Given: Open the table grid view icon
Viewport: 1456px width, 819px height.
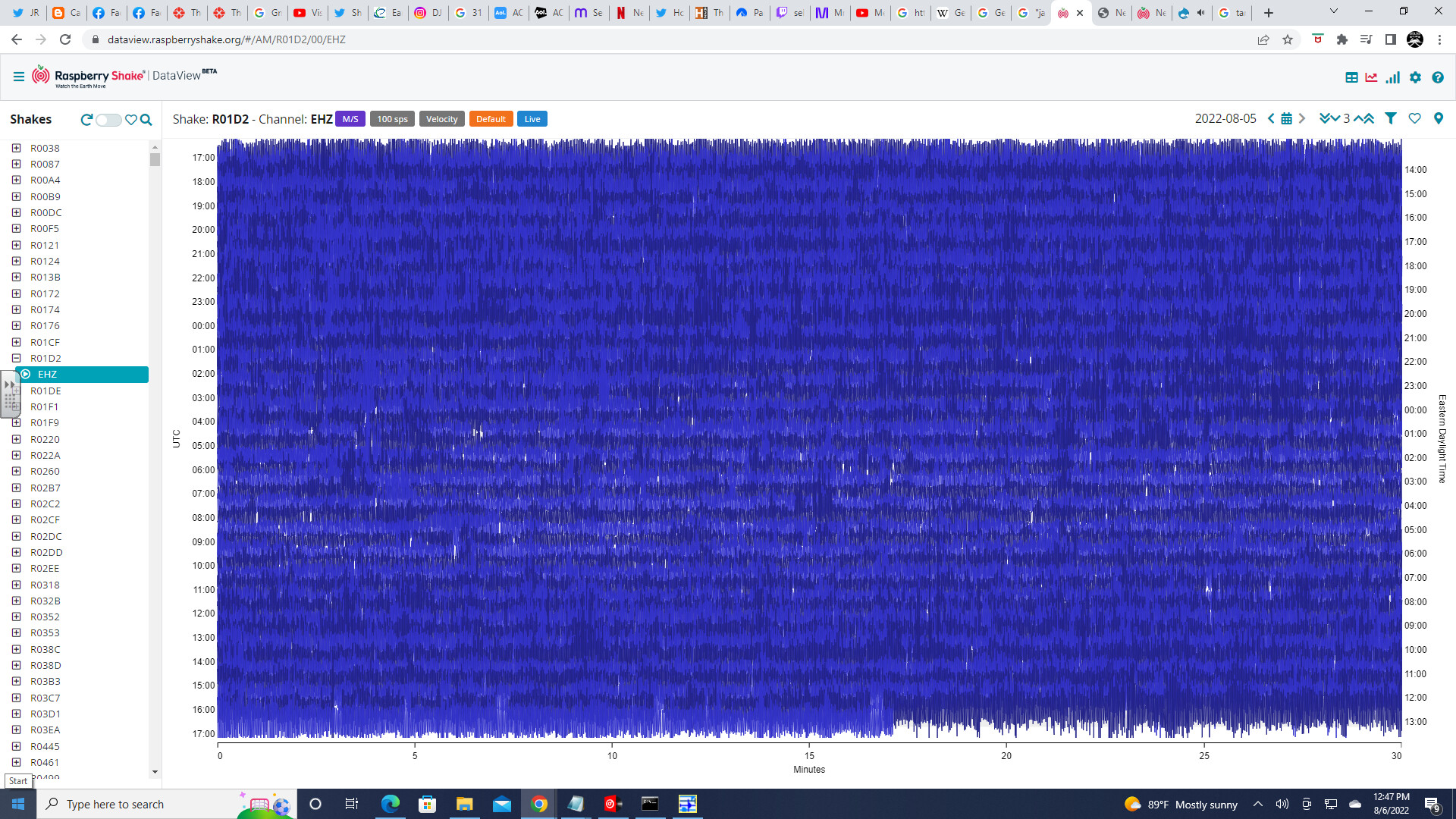Looking at the screenshot, I should coord(1351,77).
